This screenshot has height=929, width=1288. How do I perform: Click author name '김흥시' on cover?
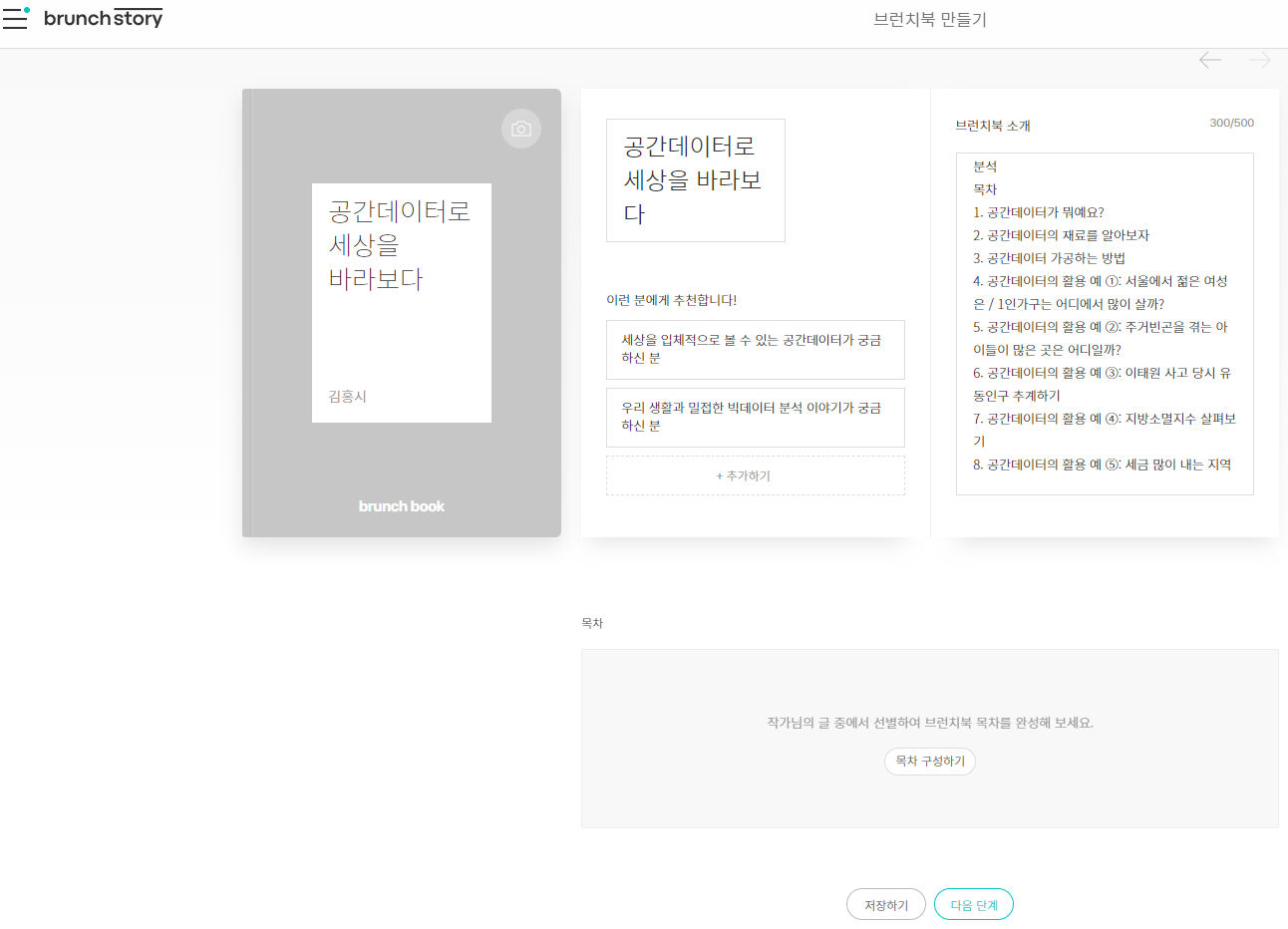(348, 397)
